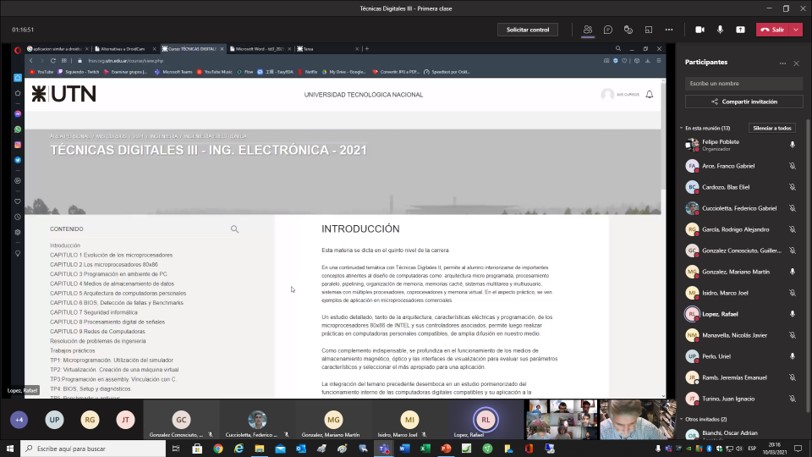Toggle the microphone in the meeting toolbar
The height and width of the screenshot is (457, 812).
click(x=720, y=30)
